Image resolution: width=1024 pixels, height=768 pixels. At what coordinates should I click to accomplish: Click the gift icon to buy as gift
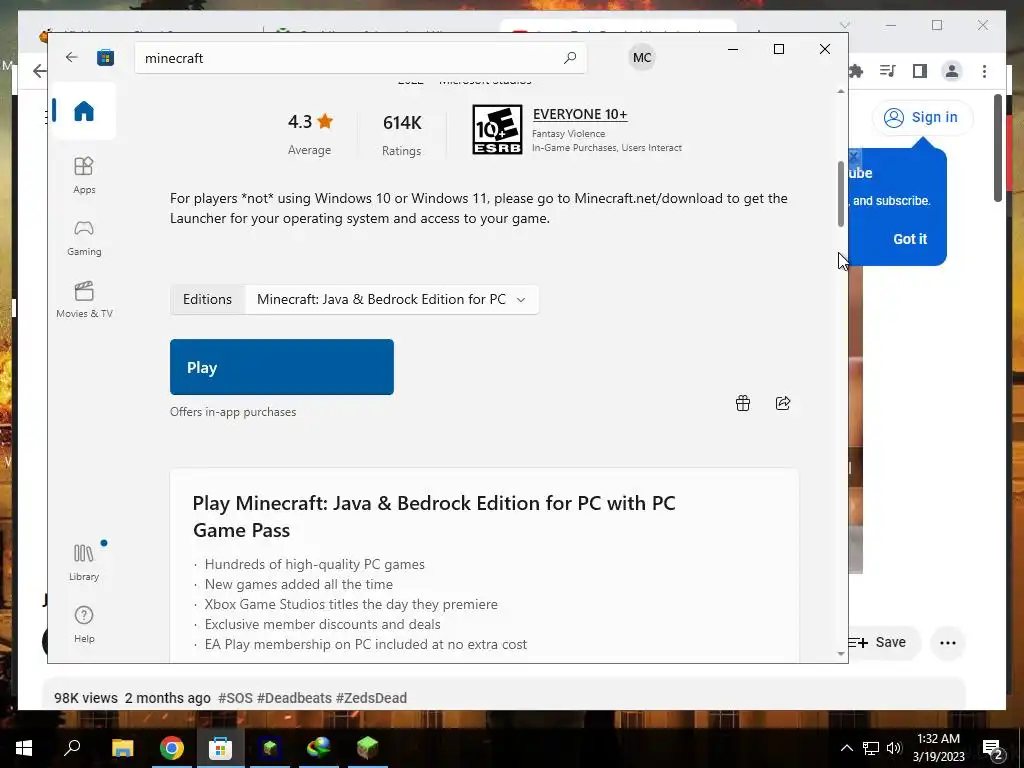click(x=743, y=403)
